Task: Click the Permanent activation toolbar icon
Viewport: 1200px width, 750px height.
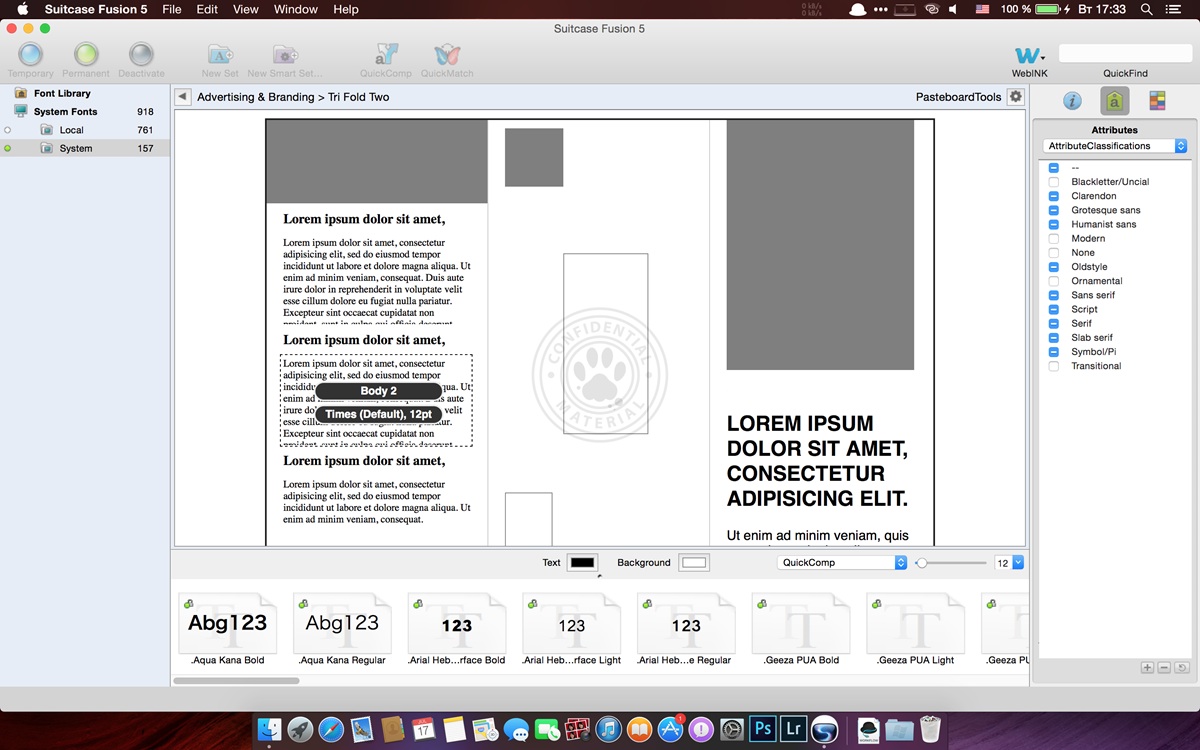Action: point(86,54)
